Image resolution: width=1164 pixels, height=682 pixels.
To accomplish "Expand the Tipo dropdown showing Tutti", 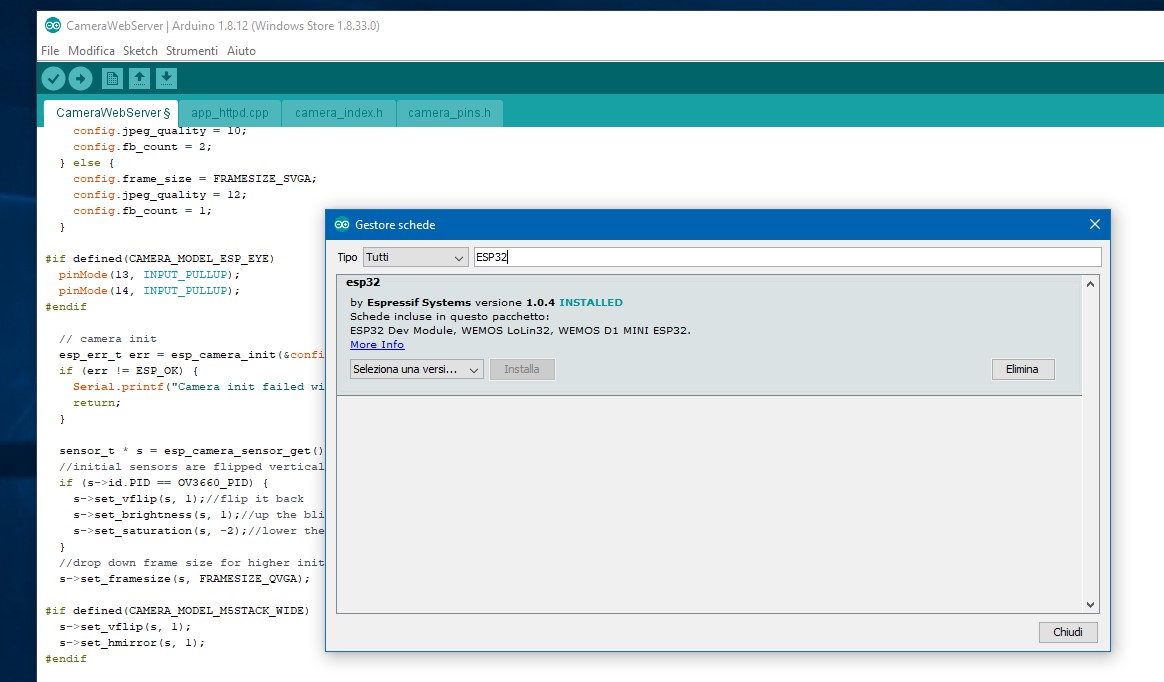I will [416, 257].
